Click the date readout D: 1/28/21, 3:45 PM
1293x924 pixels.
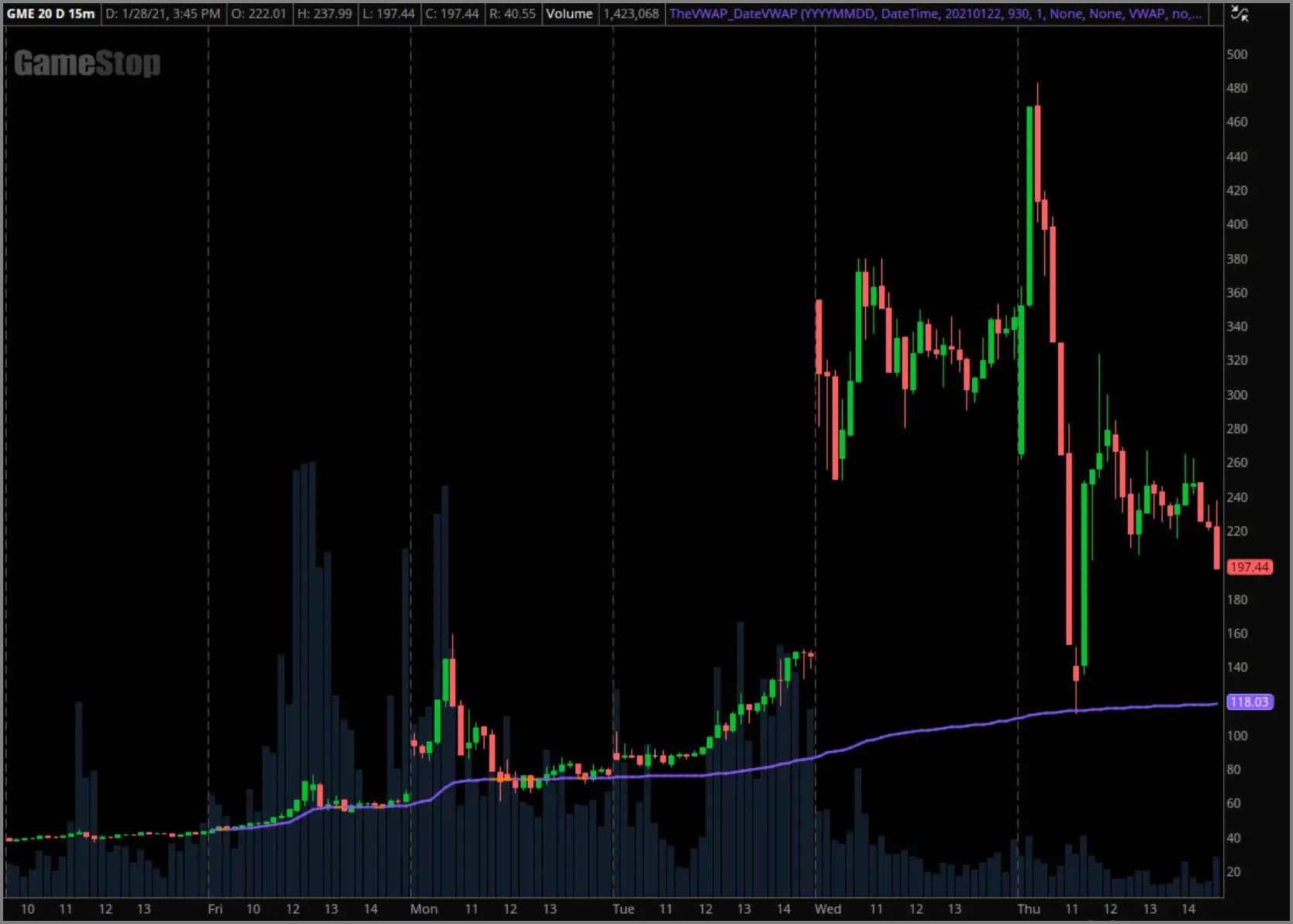tap(163, 14)
